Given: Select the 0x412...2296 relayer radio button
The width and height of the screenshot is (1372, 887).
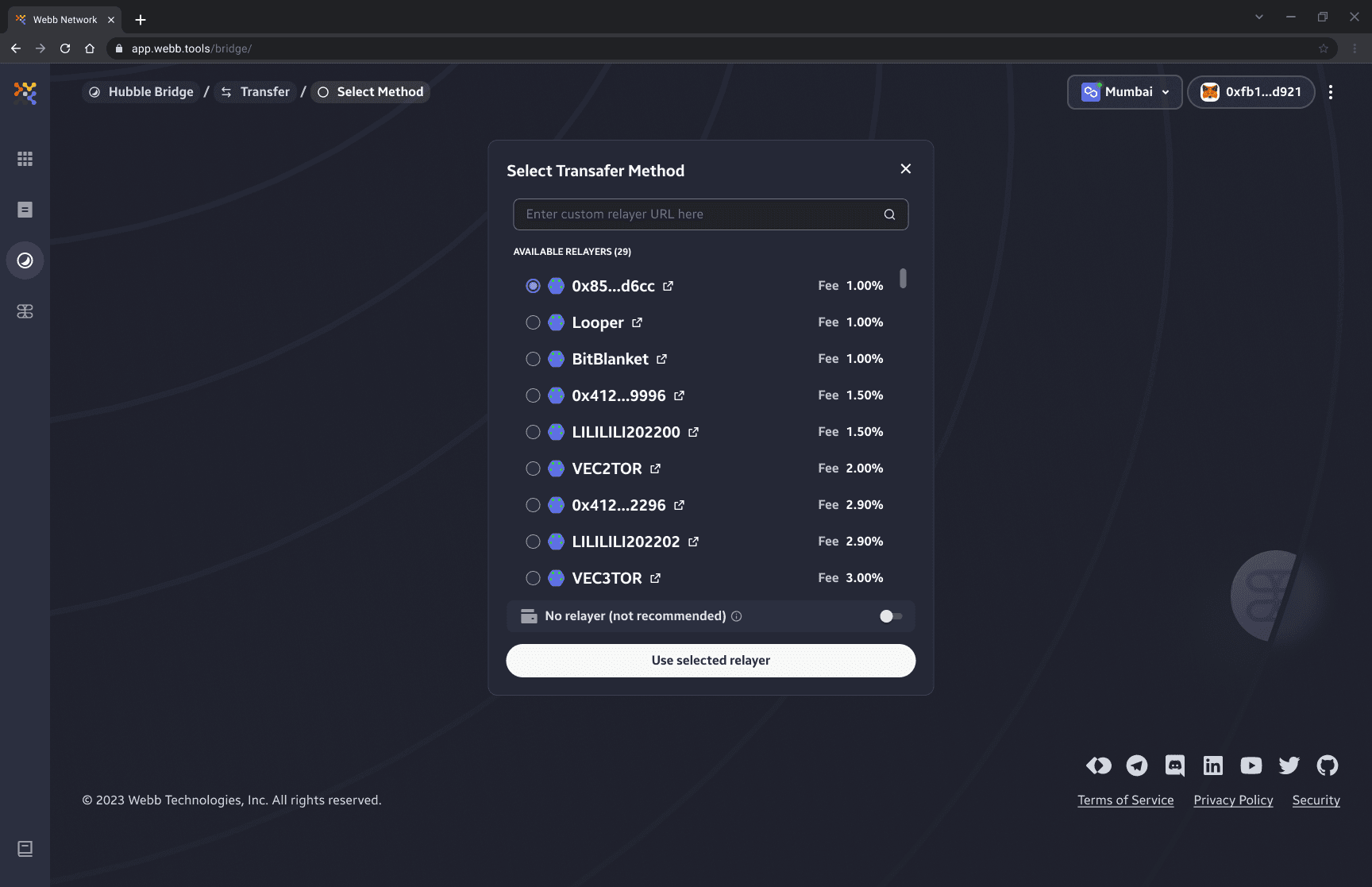Looking at the screenshot, I should pyautogui.click(x=534, y=505).
